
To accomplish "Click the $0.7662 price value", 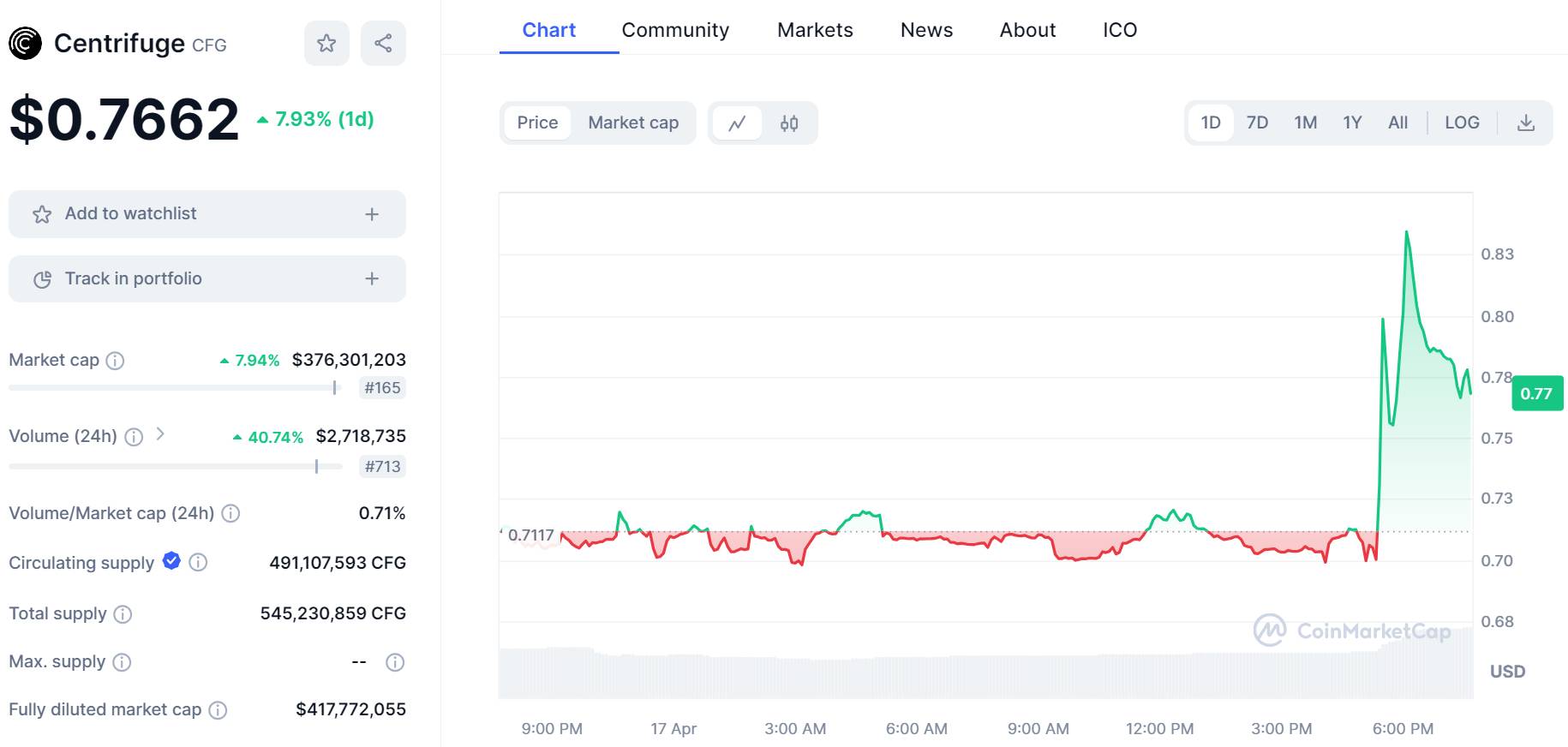I will 124,119.
